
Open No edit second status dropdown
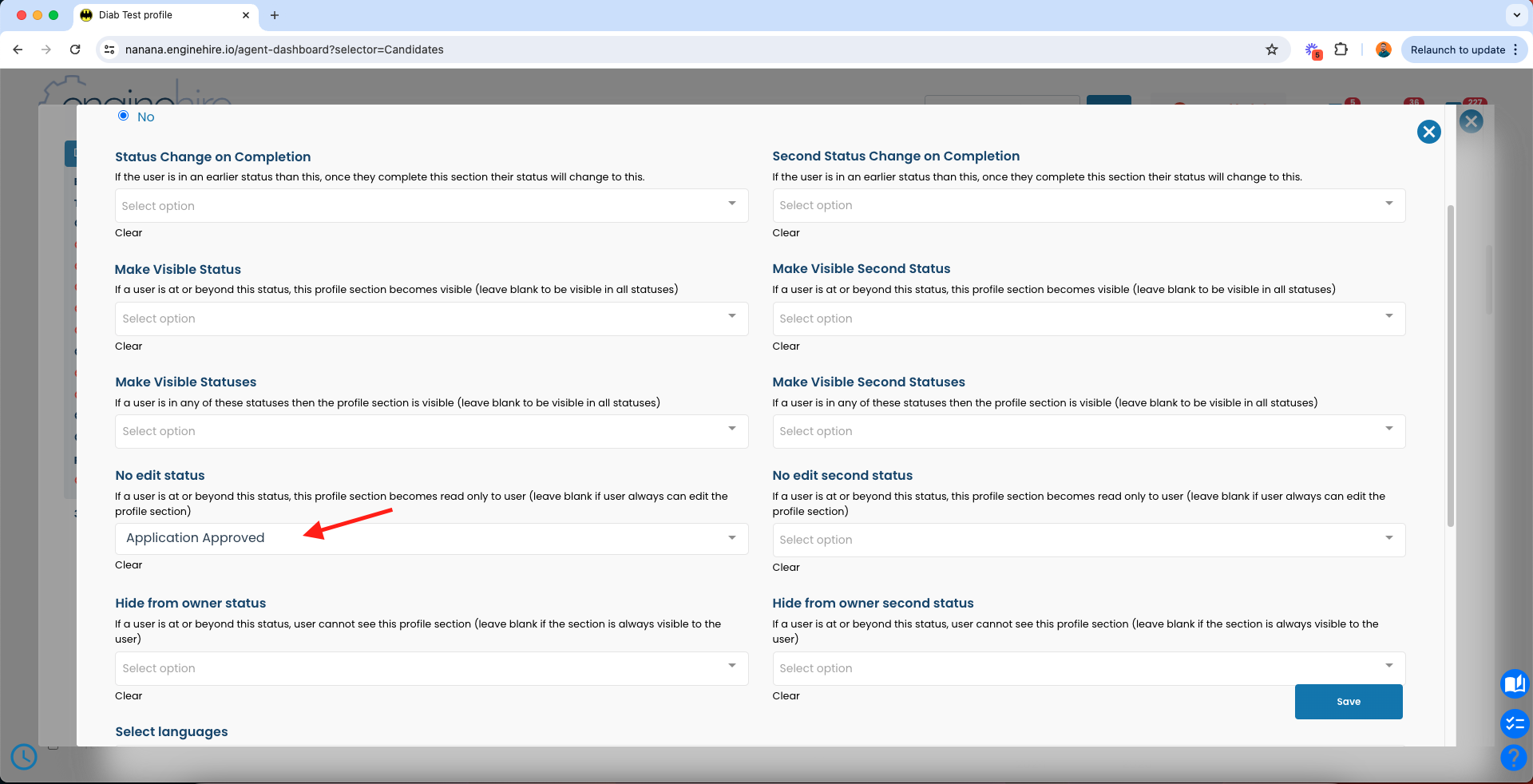1088,540
